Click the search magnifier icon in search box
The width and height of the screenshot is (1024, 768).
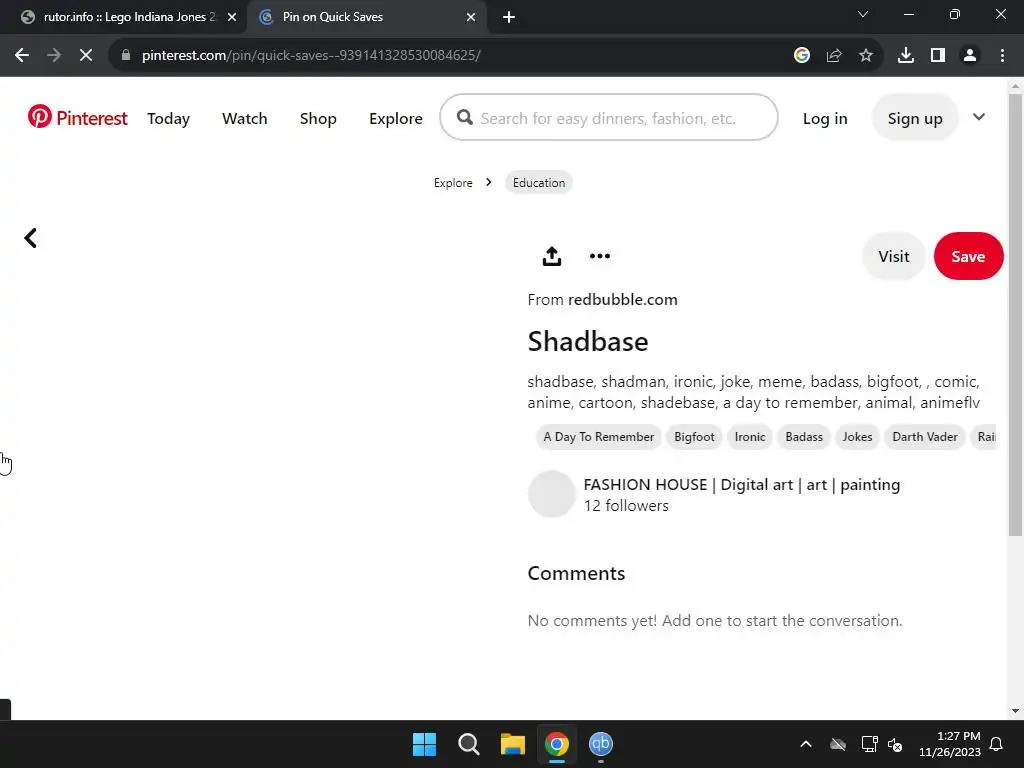pyautogui.click(x=465, y=118)
